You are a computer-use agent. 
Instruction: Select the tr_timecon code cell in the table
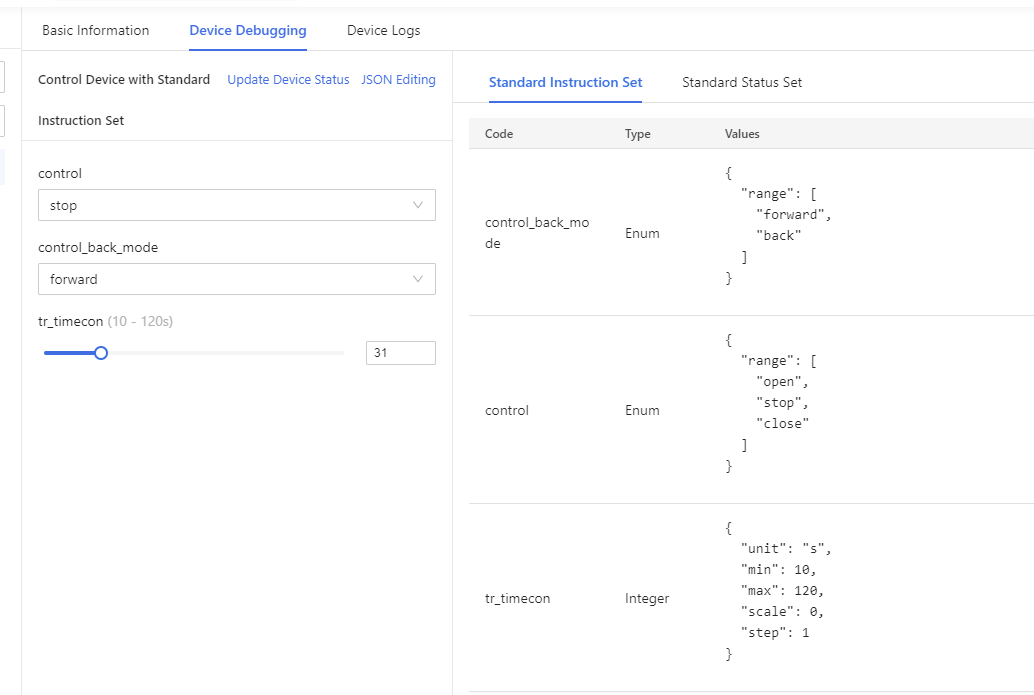pyautogui.click(x=517, y=598)
